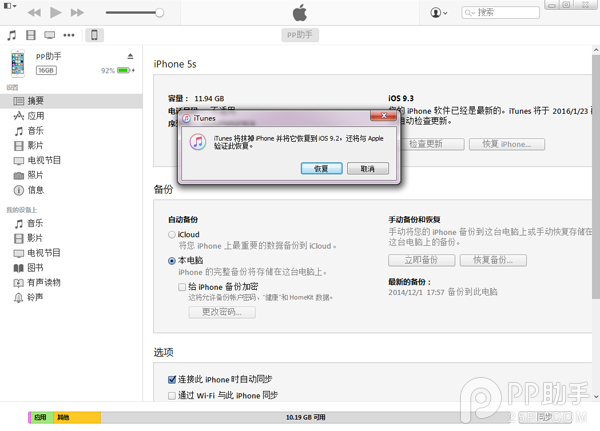Select the iCloud backup radio button
This screenshot has width=600, height=431.
click(172, 235)
